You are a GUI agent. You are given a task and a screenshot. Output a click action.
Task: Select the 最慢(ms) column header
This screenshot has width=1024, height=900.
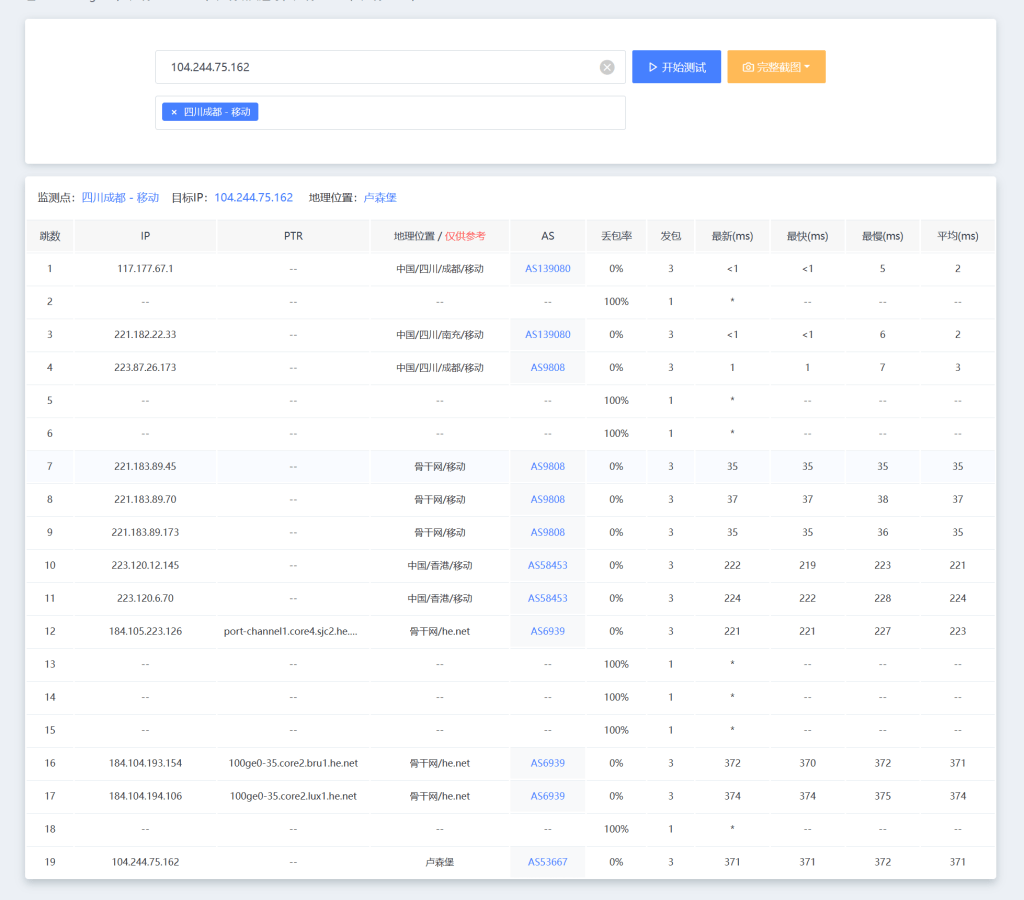882,236
